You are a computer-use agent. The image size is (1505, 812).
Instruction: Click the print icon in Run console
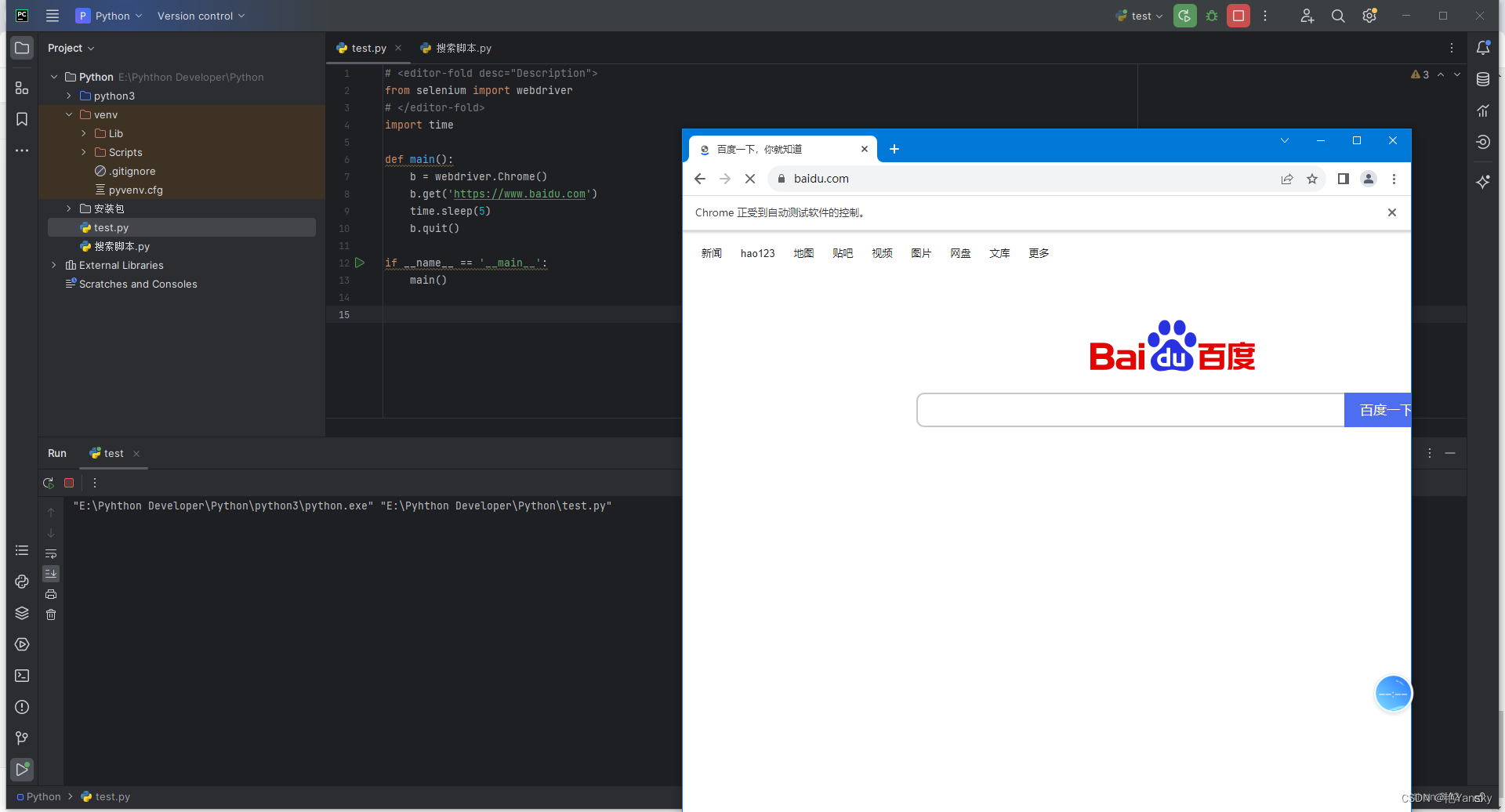click(x=51, y=594)
